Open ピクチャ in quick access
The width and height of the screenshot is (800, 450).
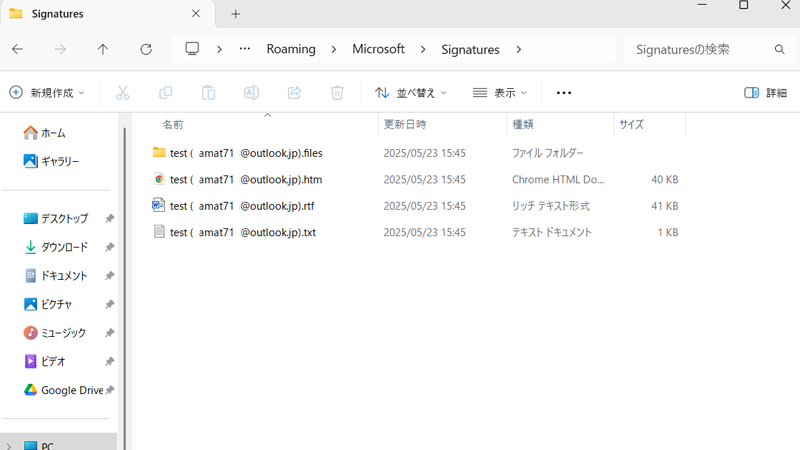pos(48,305)
